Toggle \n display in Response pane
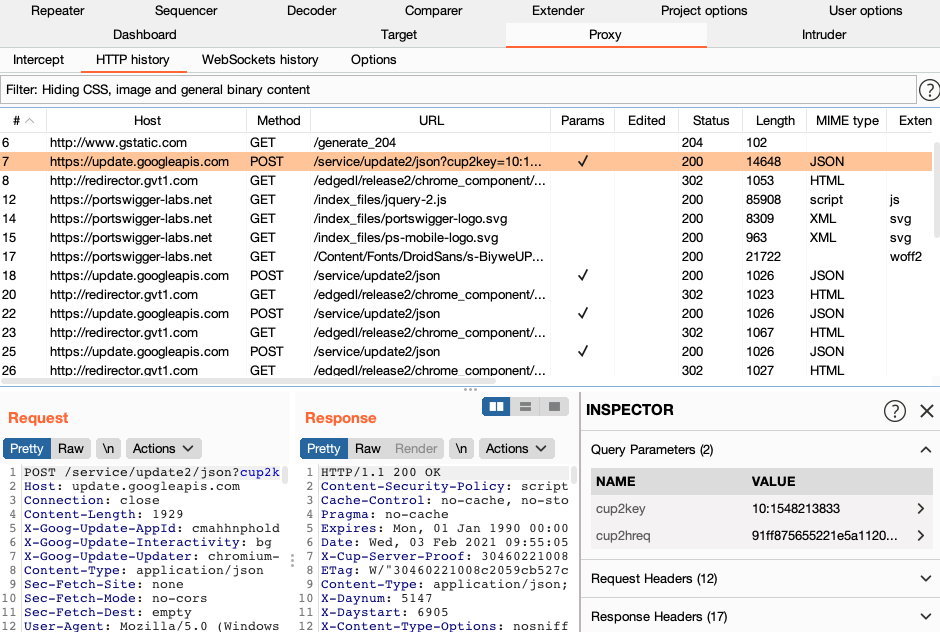This screenshot has width=940, height=632. click(x=460, y=448)
